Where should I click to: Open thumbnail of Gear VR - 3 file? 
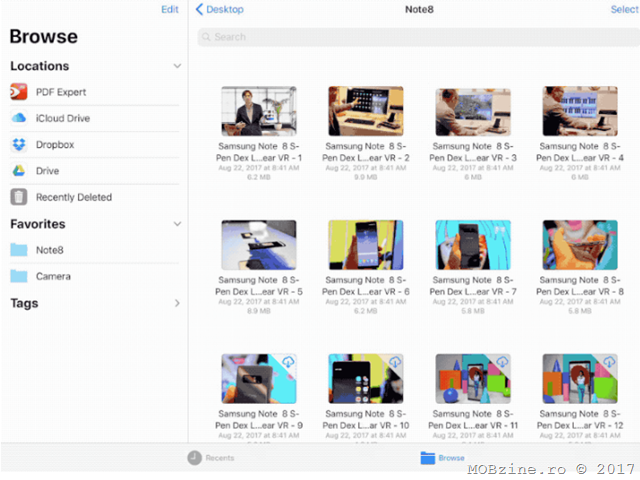pyautogui.click(x=473, y=111)
